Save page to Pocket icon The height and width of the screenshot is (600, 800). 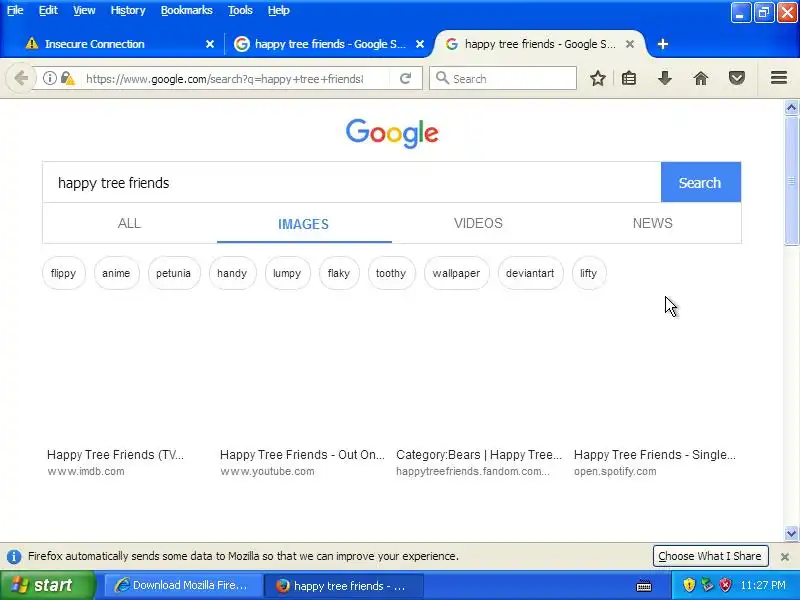tap(737, 78)
